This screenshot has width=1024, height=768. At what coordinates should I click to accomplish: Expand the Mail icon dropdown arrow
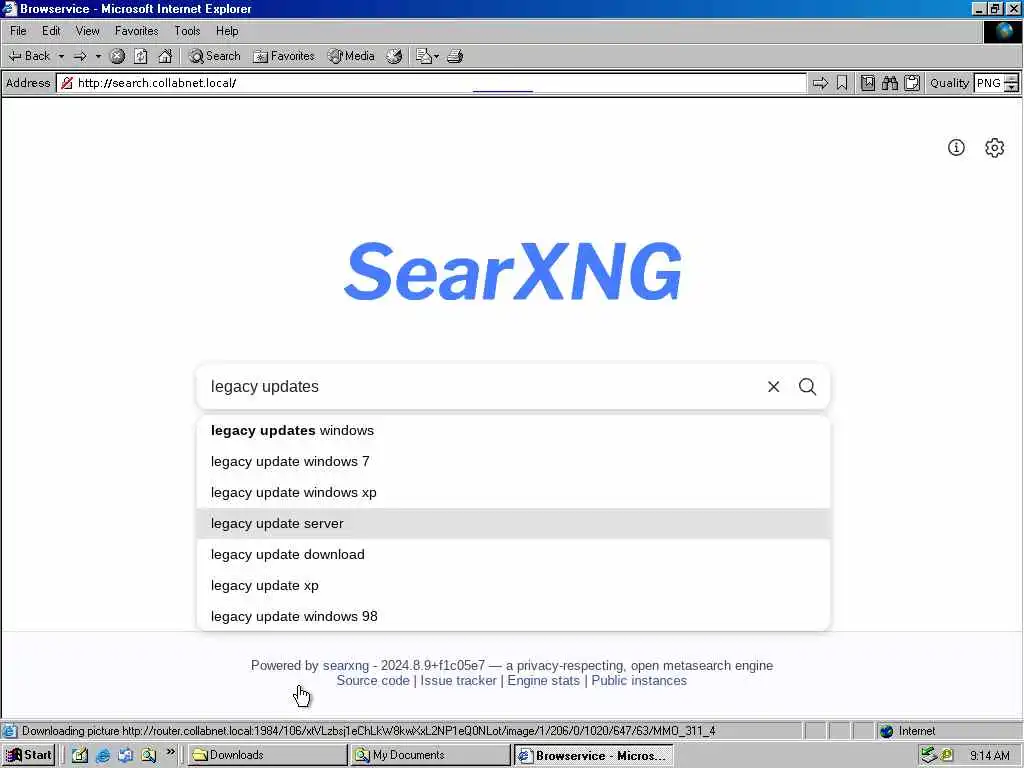(x=436, y=56)
